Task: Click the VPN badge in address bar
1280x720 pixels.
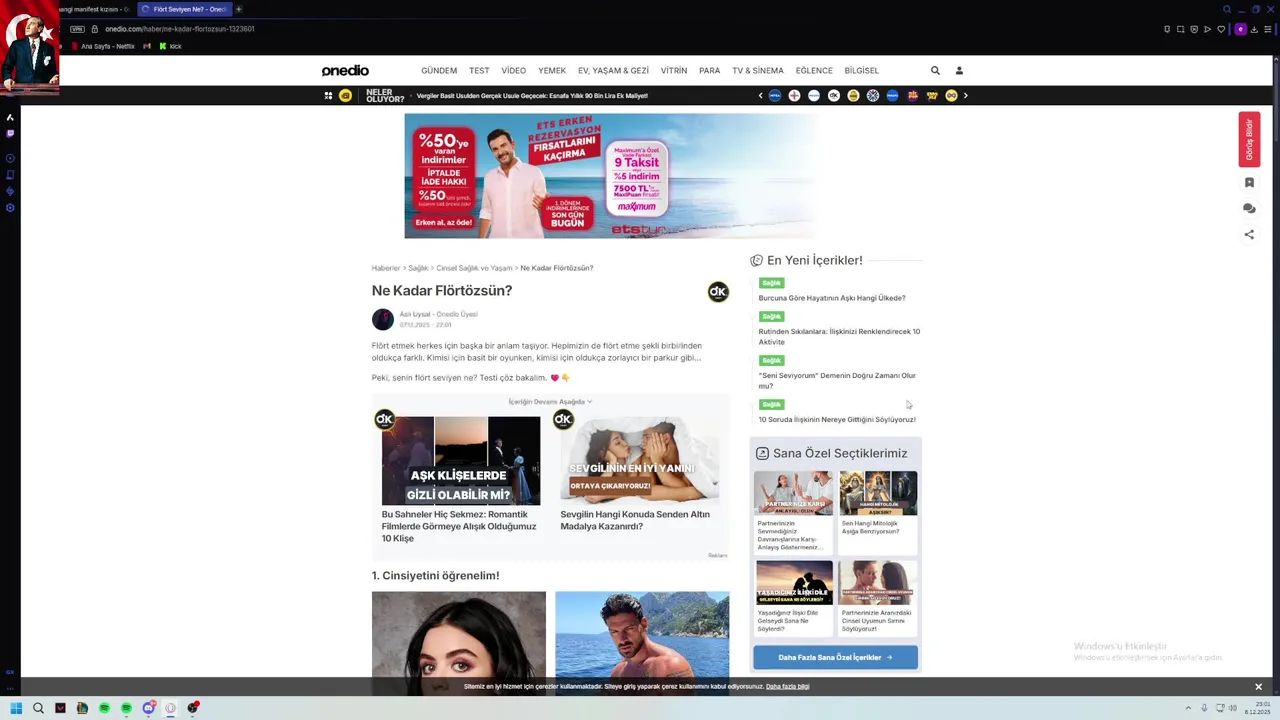Action: tap(77, 29)
